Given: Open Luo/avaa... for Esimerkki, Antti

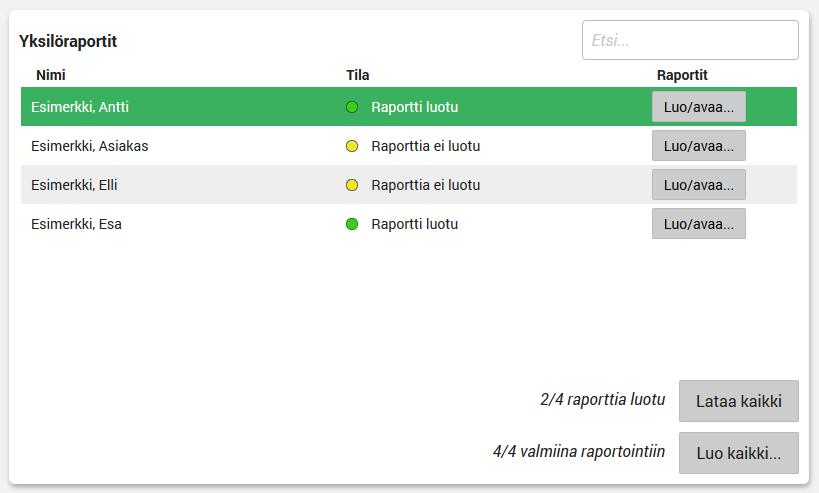Looking at the screenshot, I should point(698,107).
